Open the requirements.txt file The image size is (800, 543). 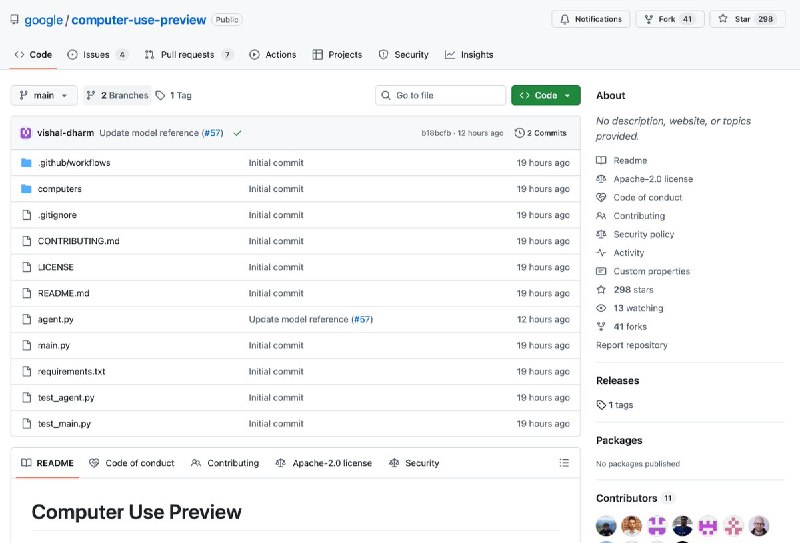(71, 372)
